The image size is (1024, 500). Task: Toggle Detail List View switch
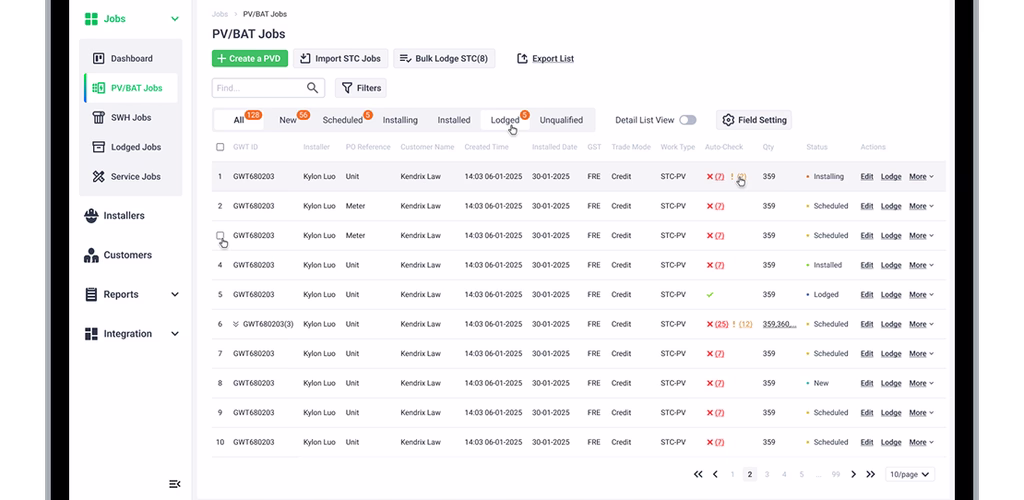[x=688, y=120]
